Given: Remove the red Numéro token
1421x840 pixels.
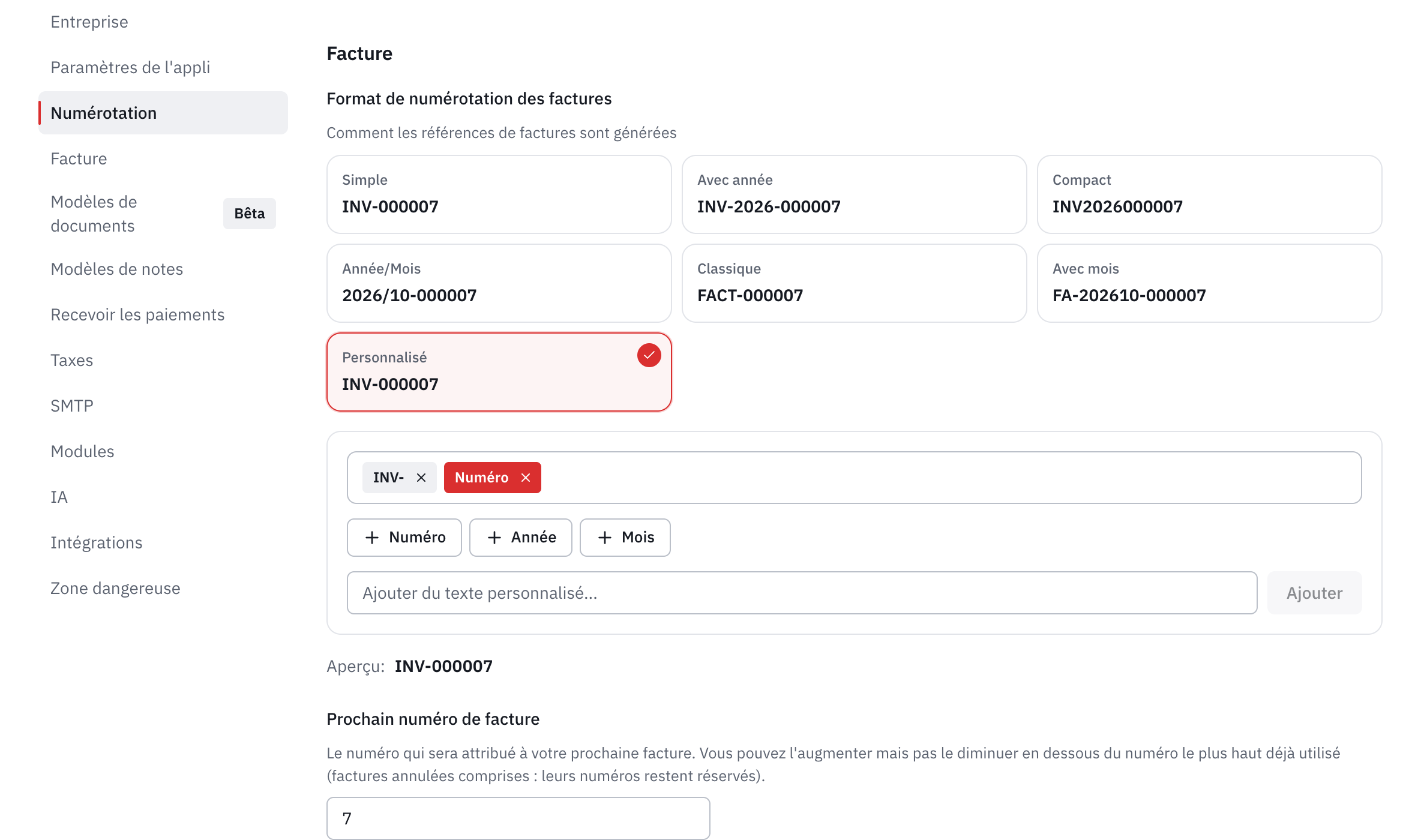Looking at the screenshot, I should (x=526, y=478).
